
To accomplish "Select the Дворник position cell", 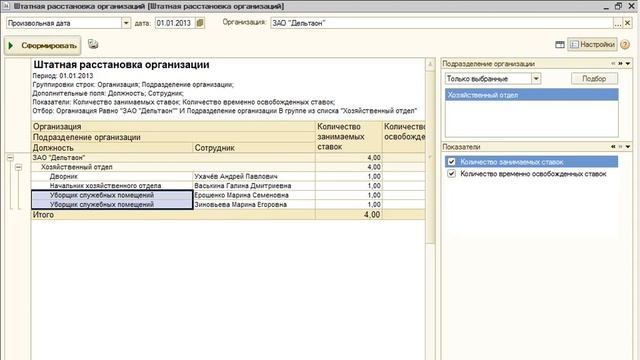I will (112, 176).
